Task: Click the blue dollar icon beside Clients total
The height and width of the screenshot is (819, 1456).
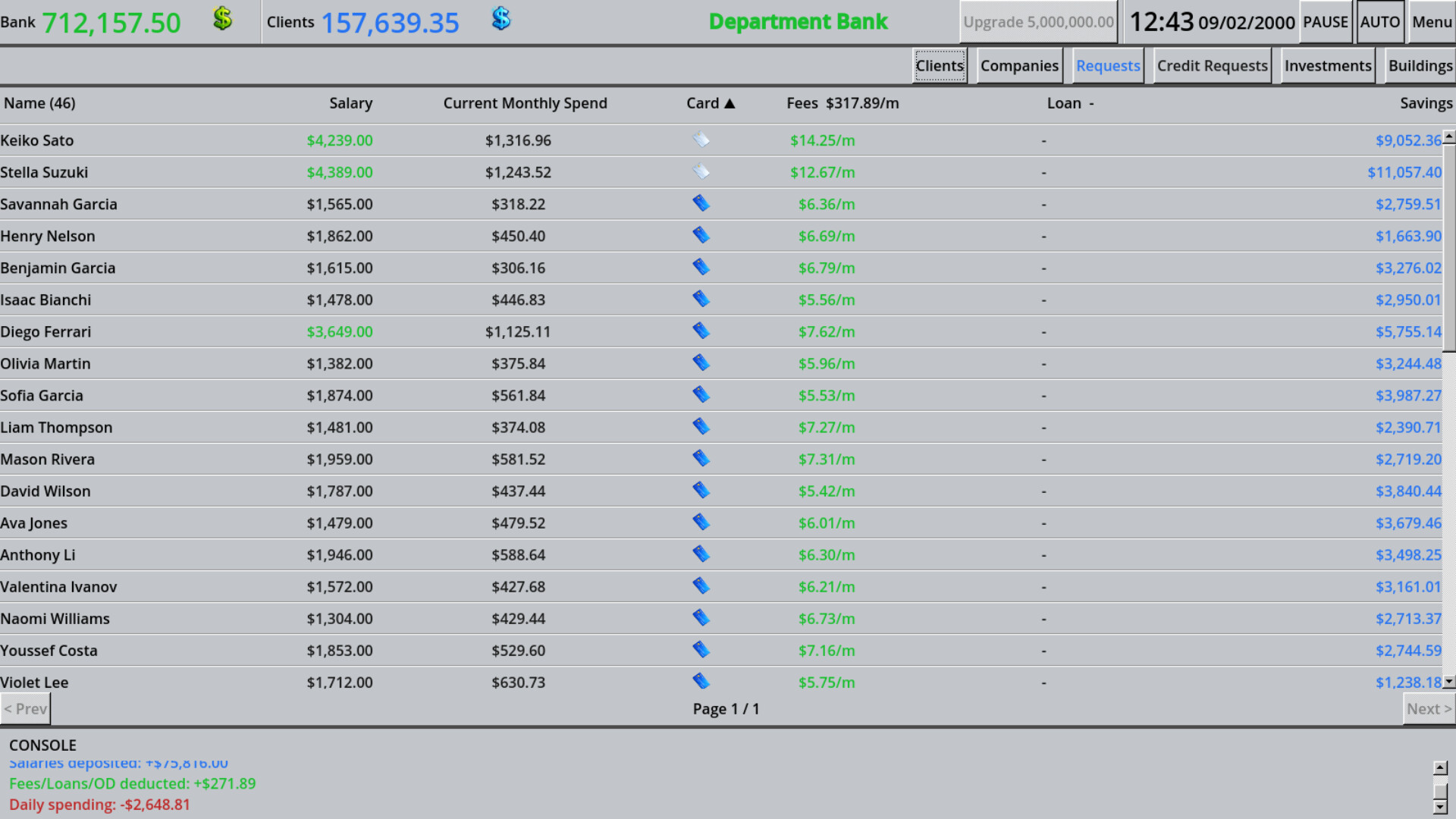Action: click(x=500, y=18)
